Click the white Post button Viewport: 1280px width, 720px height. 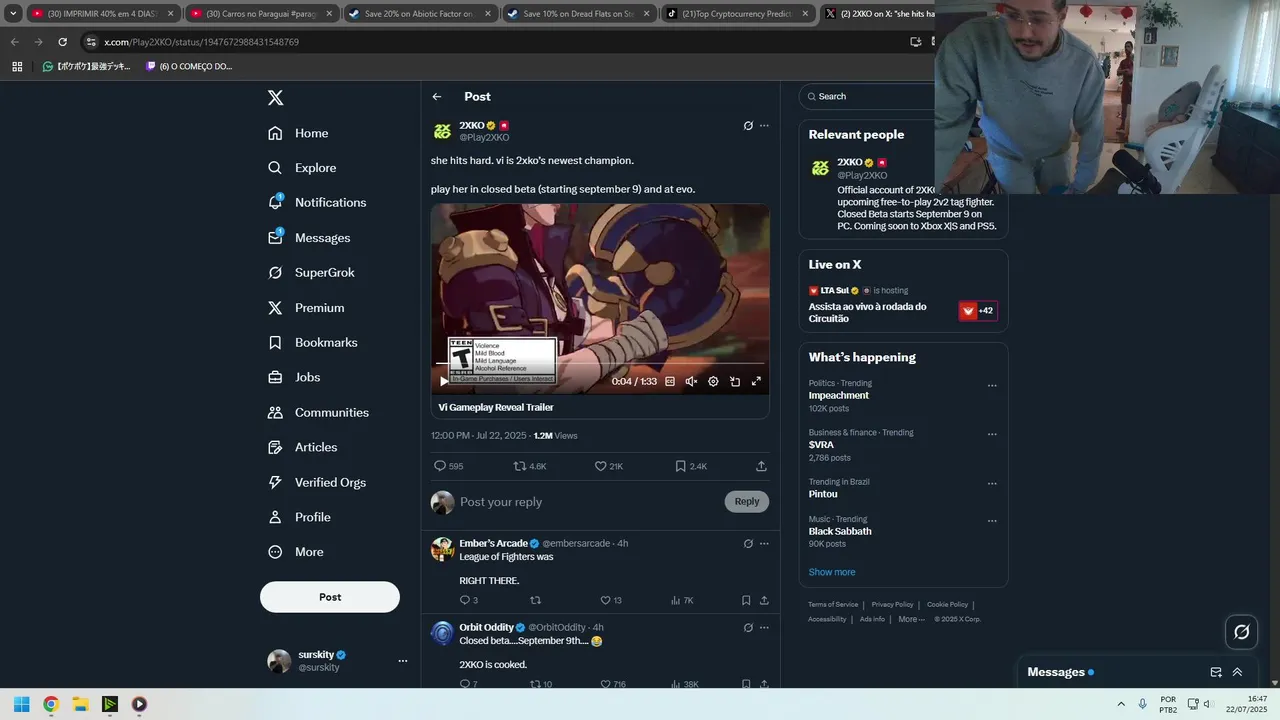click(x=330, y=597)
